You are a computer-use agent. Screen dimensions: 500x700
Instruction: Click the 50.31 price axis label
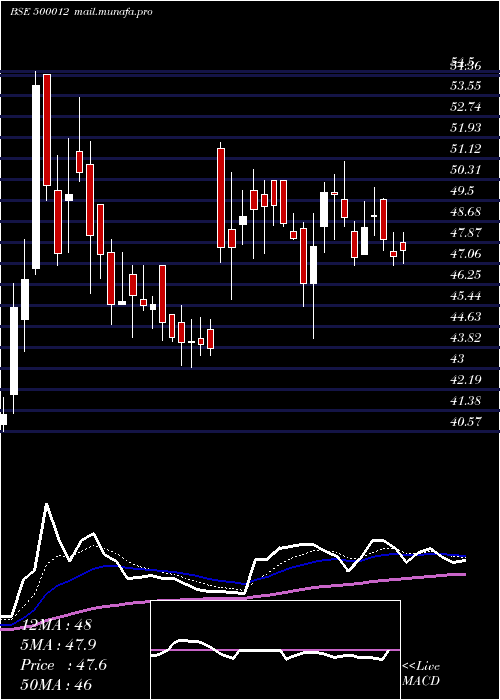point(466,170)
